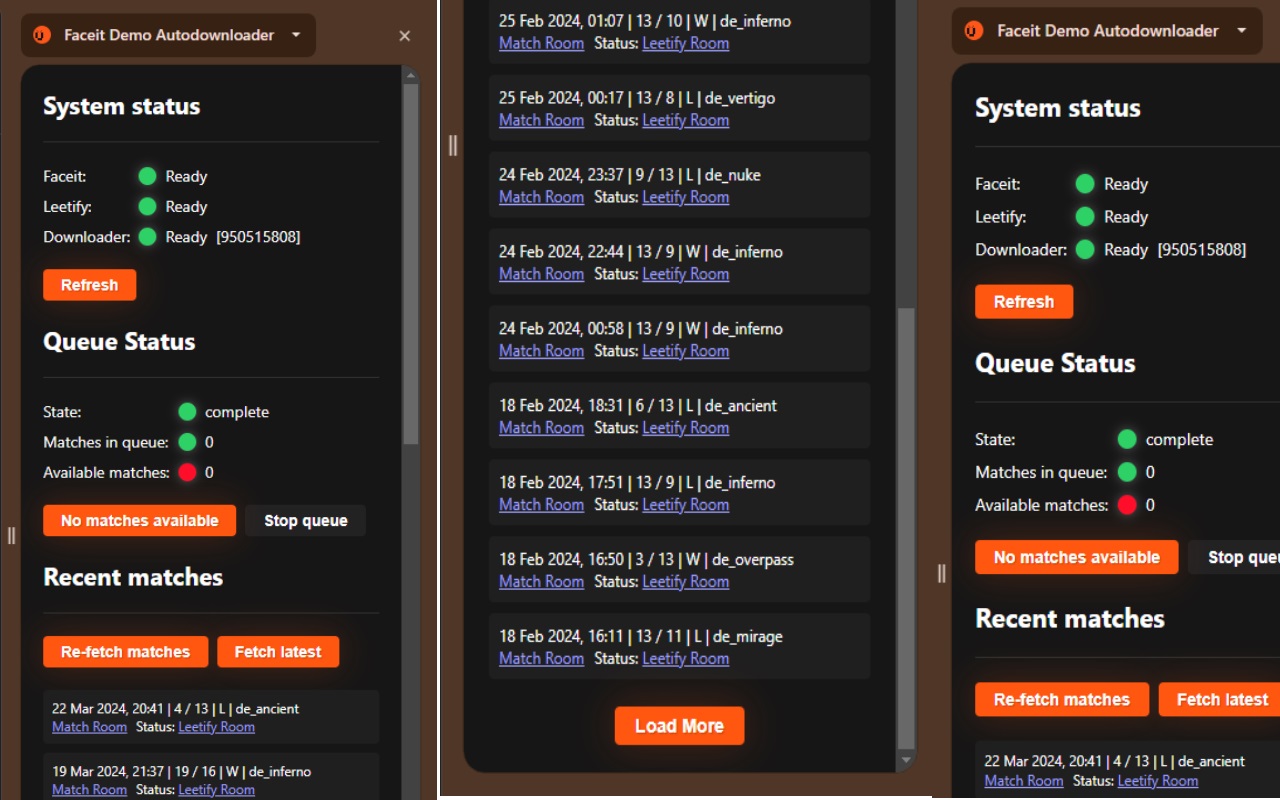The image size is (1280, 800).
Task: Click downloader ID [950515808] text in left panel
Action: [x=258, y=237]
